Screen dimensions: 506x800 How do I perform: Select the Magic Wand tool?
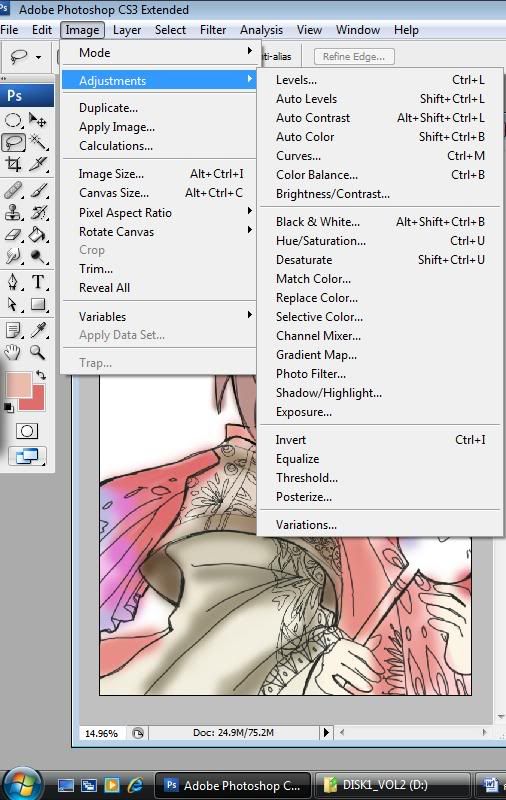point(38,142)
